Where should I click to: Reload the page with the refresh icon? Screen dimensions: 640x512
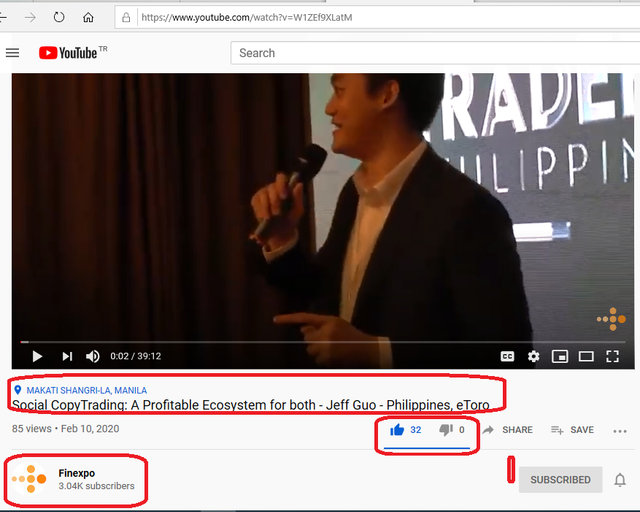pos(59,18)
